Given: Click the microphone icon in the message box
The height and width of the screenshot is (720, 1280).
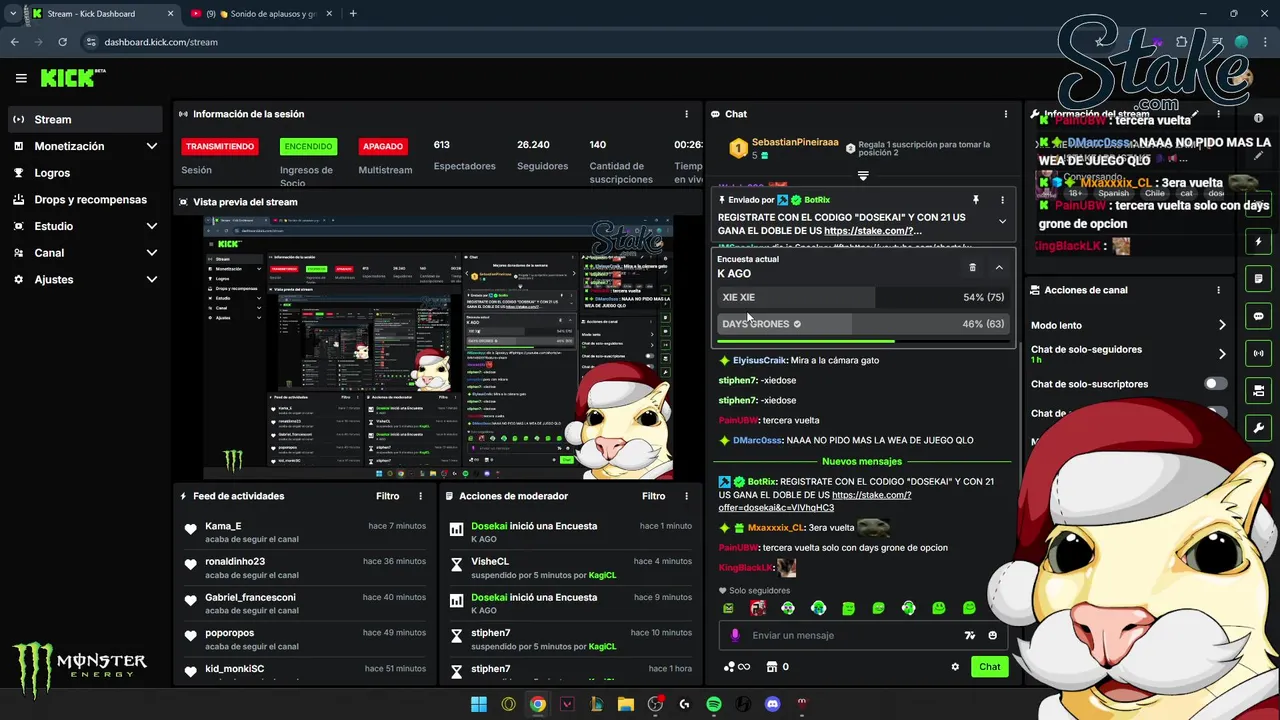Looking at the screenshot, I should (735, 635).
